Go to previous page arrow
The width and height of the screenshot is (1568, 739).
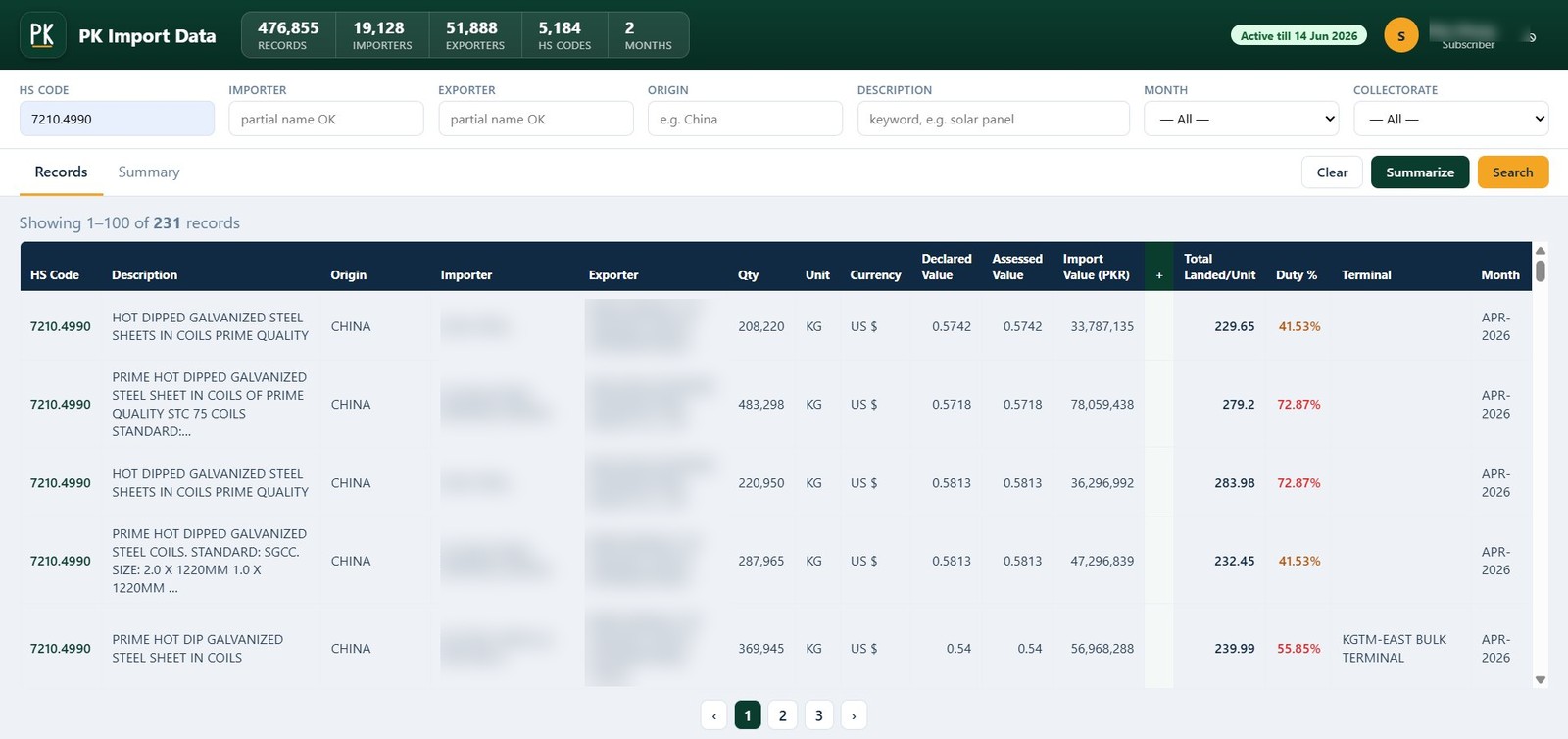click(x=713, y=715)
